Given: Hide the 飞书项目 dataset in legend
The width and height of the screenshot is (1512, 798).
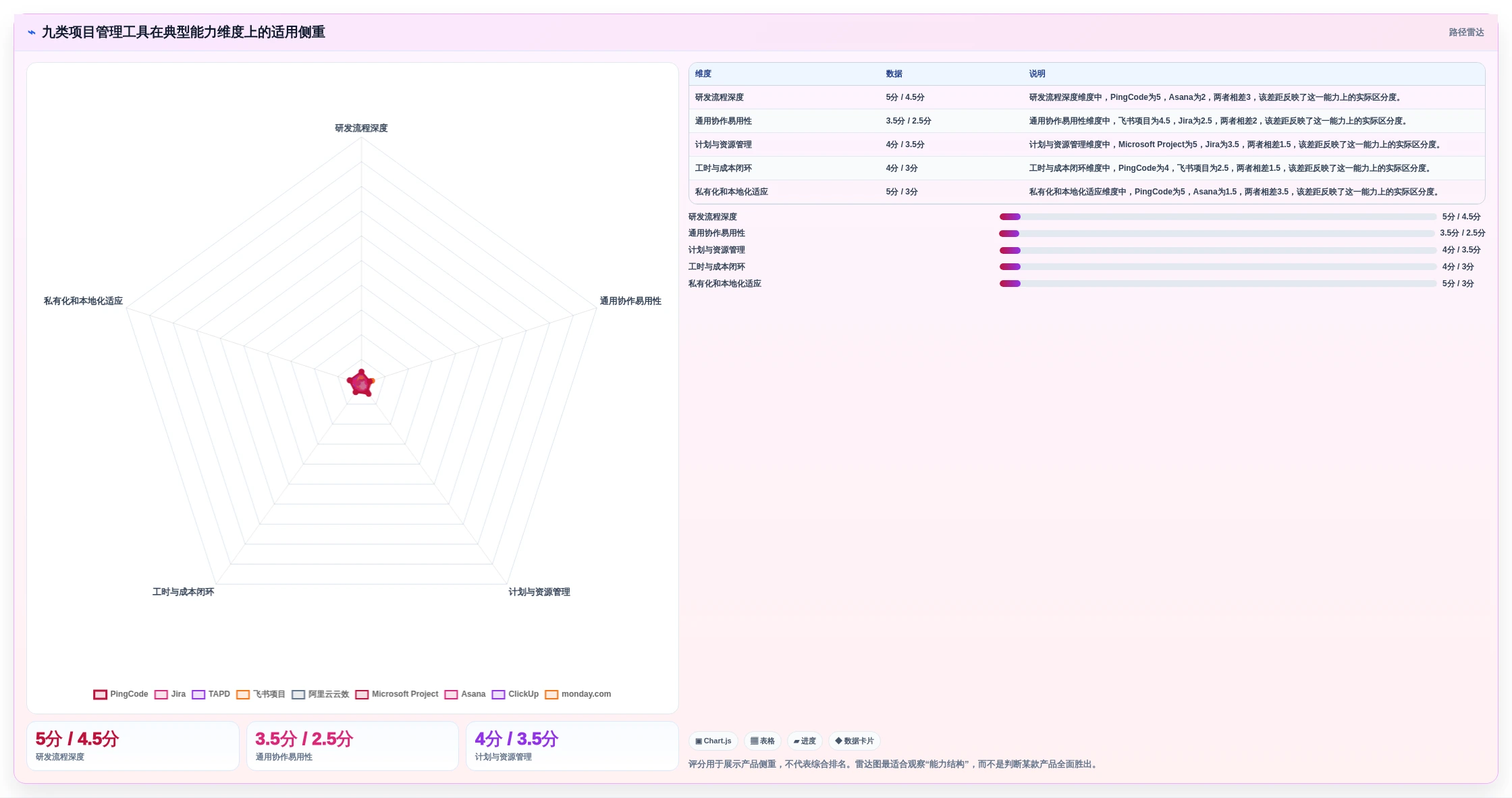Looking at the screenshot, I should pyautogui.click(x=261, y=694).
